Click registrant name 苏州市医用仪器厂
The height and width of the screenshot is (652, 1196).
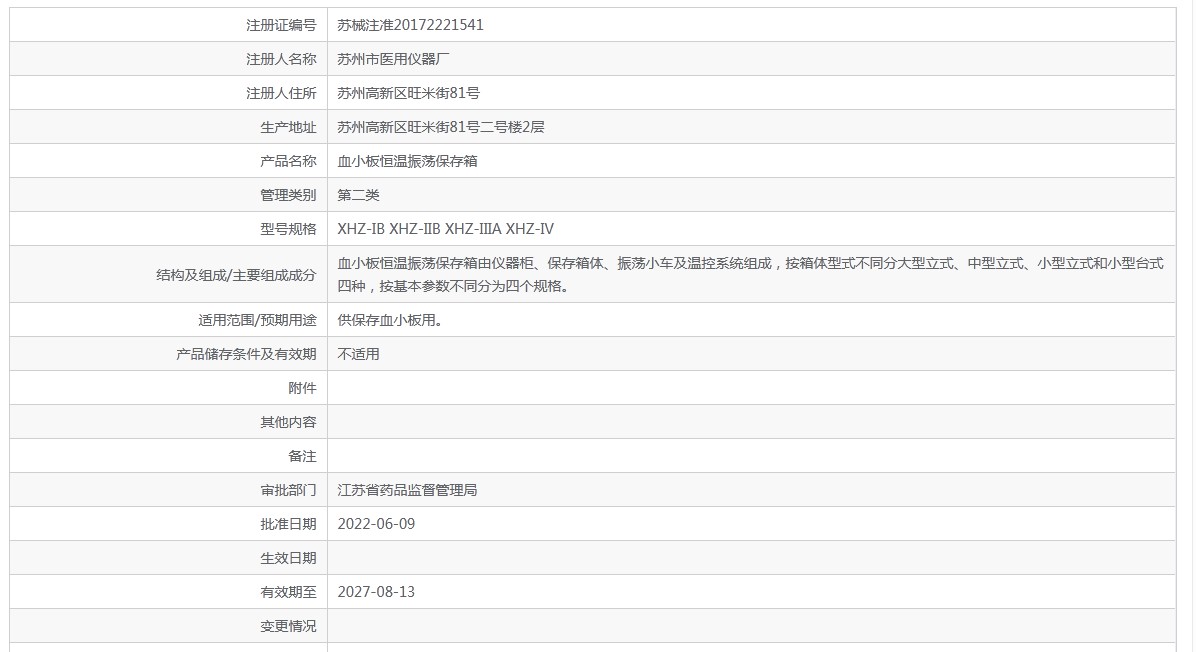tap(394, 59)
